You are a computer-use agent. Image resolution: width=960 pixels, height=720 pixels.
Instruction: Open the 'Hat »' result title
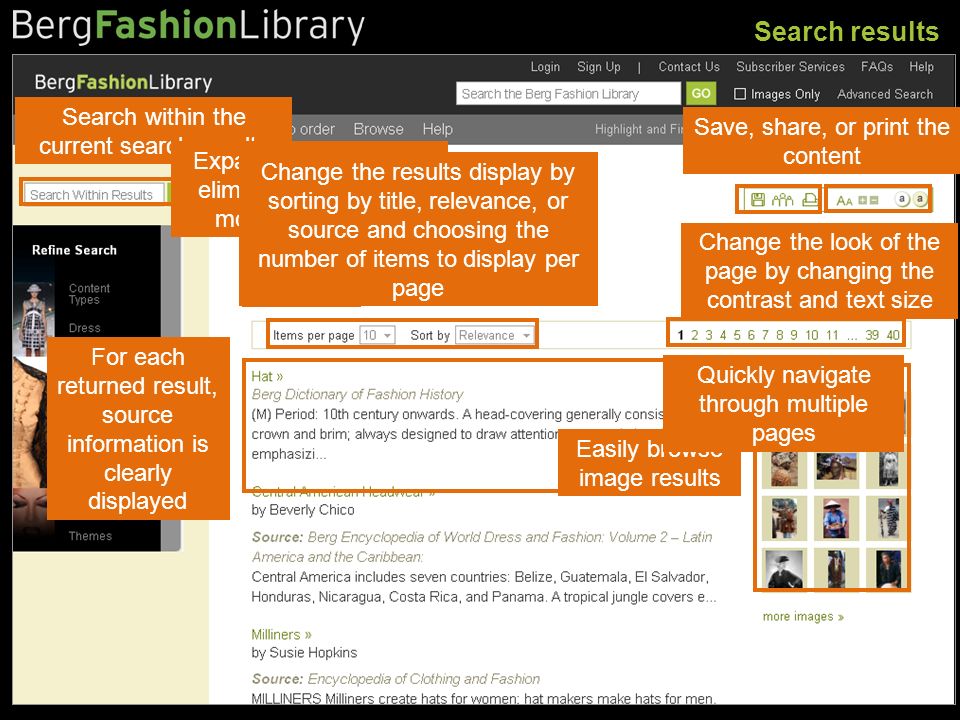[267, 376]
